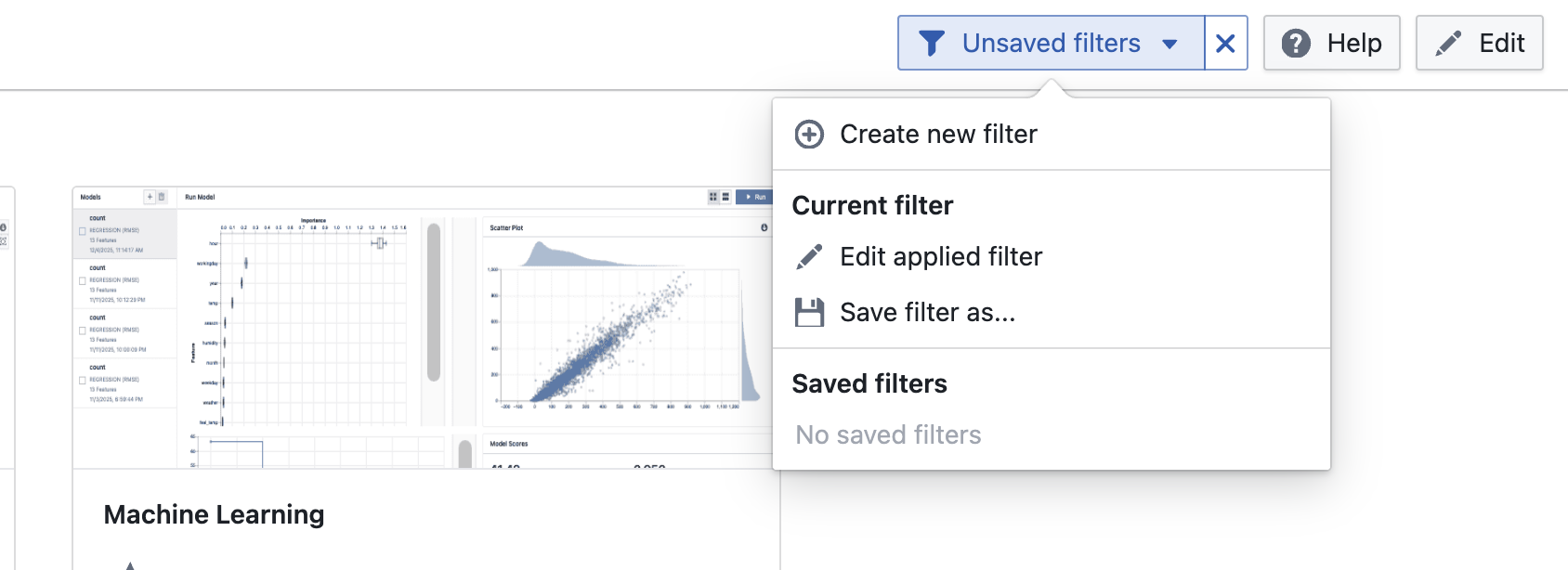Image resolution: width=1568 pixels, height=570 pixels.
Task: Click the add model plus icon in Models panel
Action: point(150,197)
